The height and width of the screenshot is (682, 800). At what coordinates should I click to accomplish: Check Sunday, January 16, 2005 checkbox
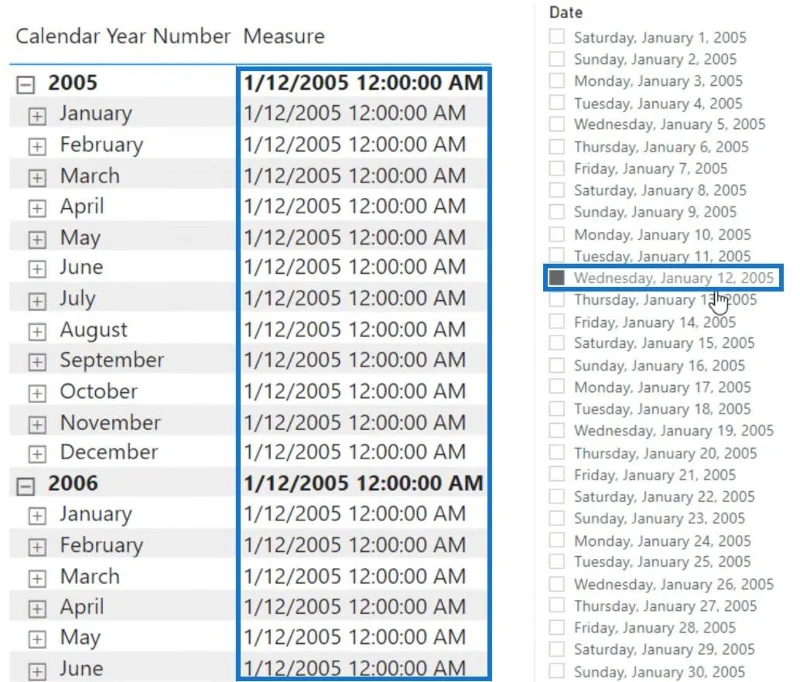coord(557,365)
